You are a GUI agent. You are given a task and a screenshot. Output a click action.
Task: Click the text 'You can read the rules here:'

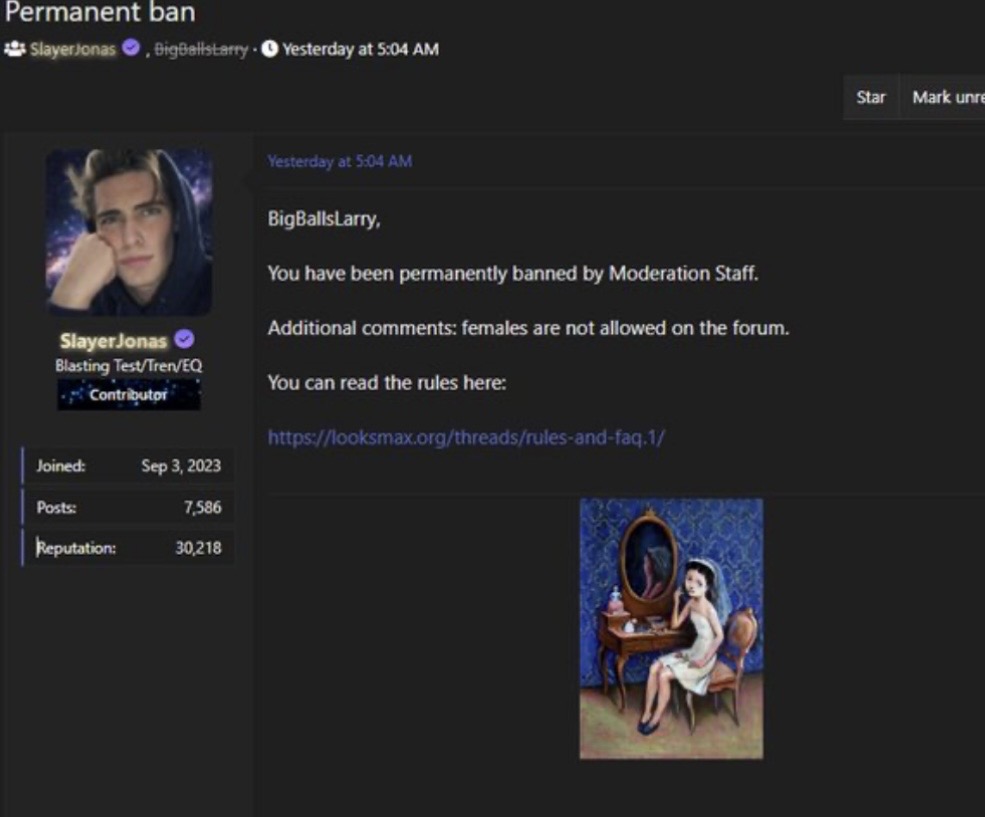point(387,383)
